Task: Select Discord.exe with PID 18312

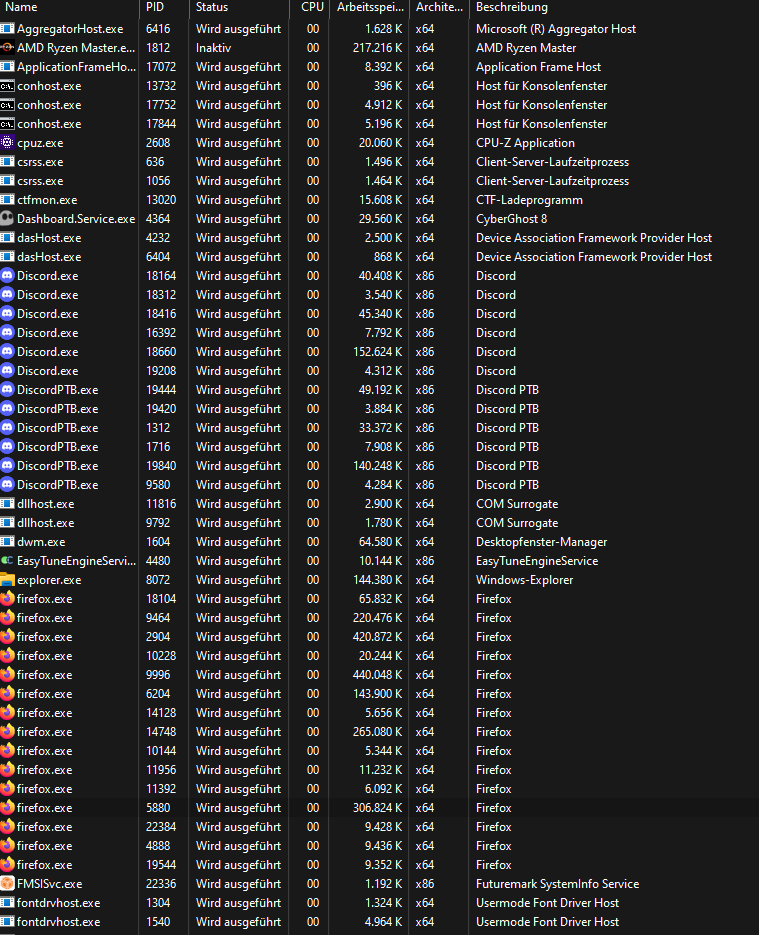Action: coord(379,295)
